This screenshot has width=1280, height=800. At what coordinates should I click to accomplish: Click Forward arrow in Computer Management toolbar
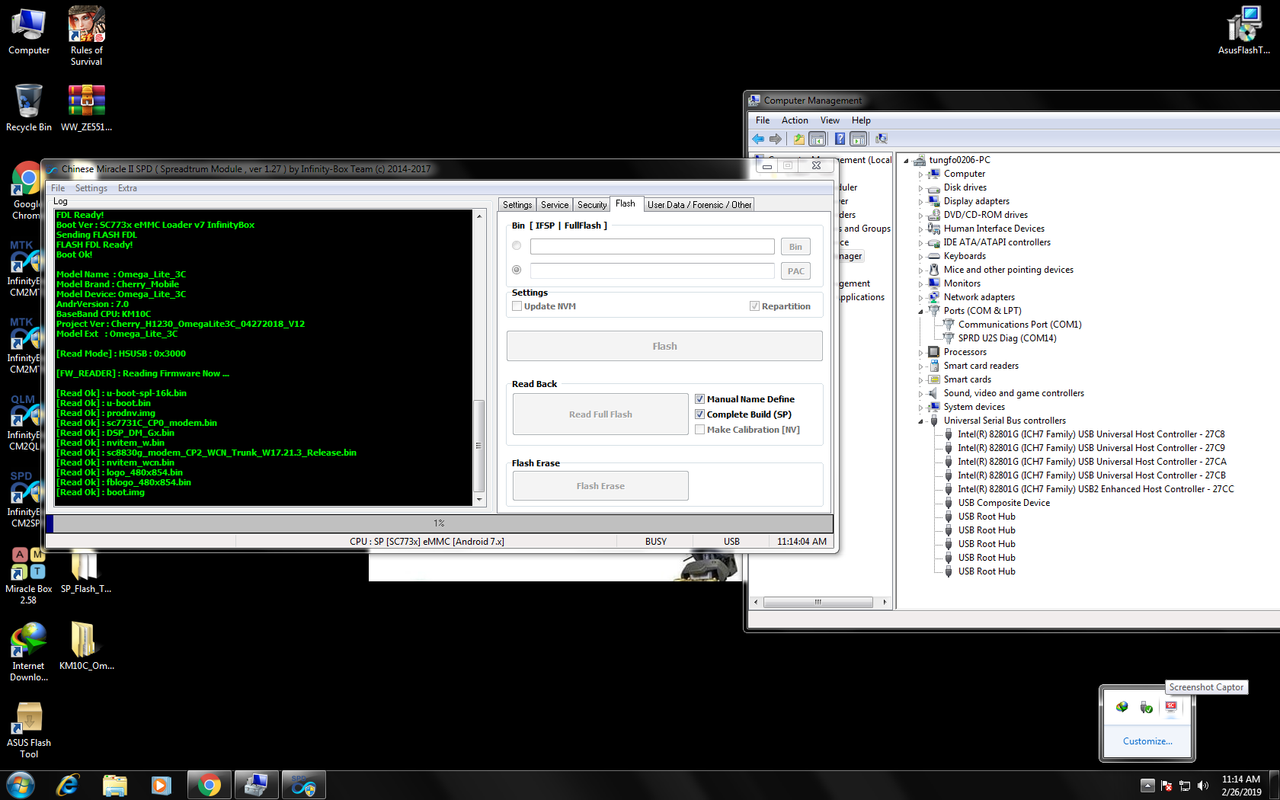click(775, 139)
